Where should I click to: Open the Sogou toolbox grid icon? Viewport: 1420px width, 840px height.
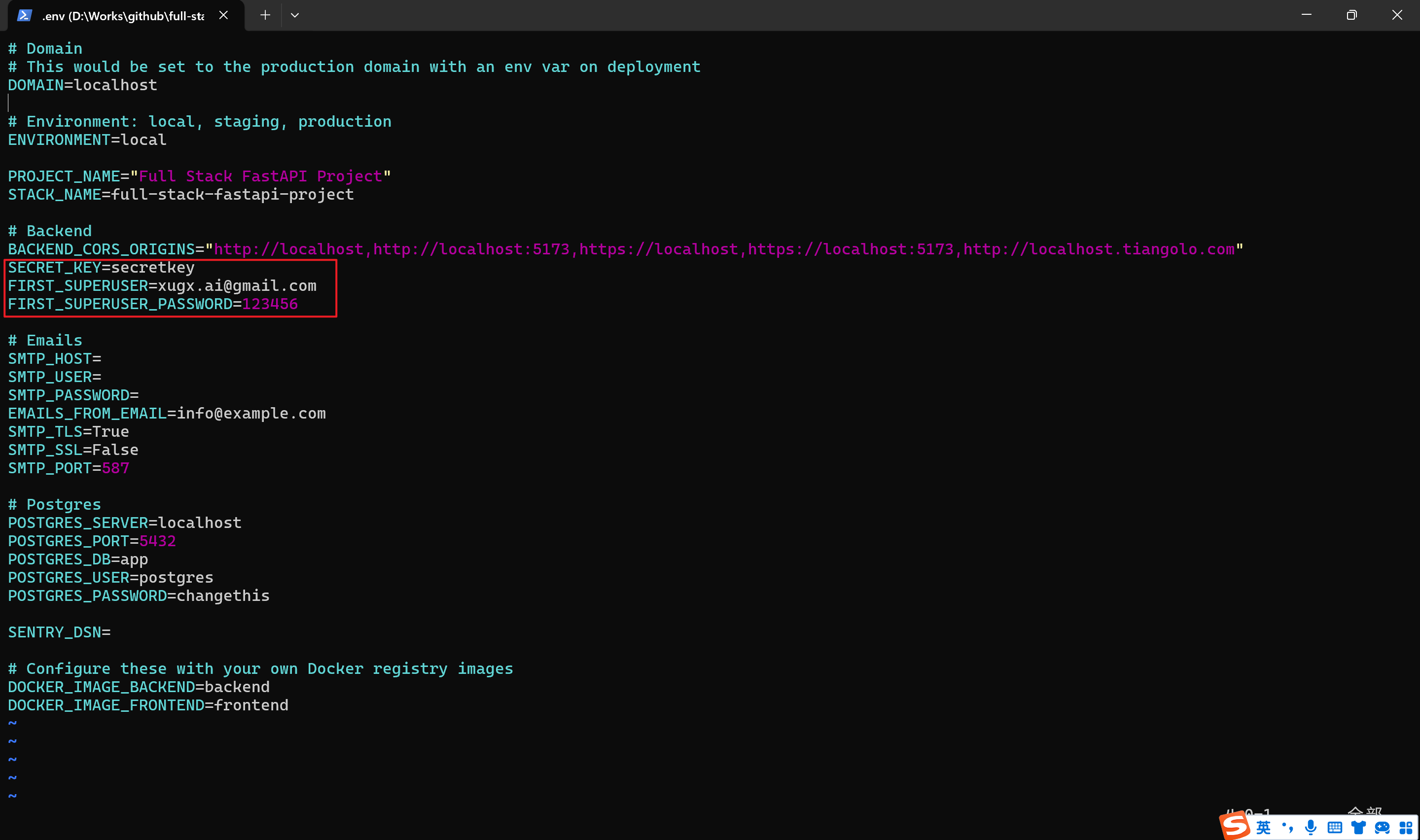point(1406,828)
